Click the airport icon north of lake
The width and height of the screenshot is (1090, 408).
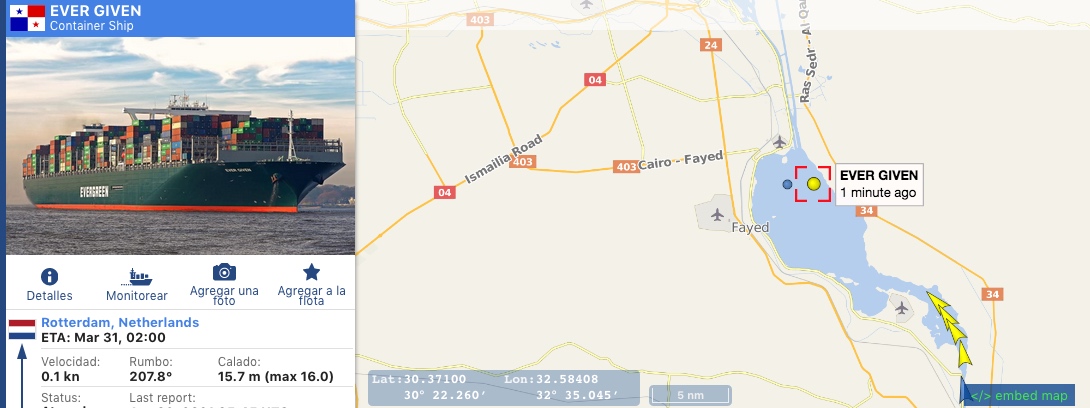coord(779,142)
